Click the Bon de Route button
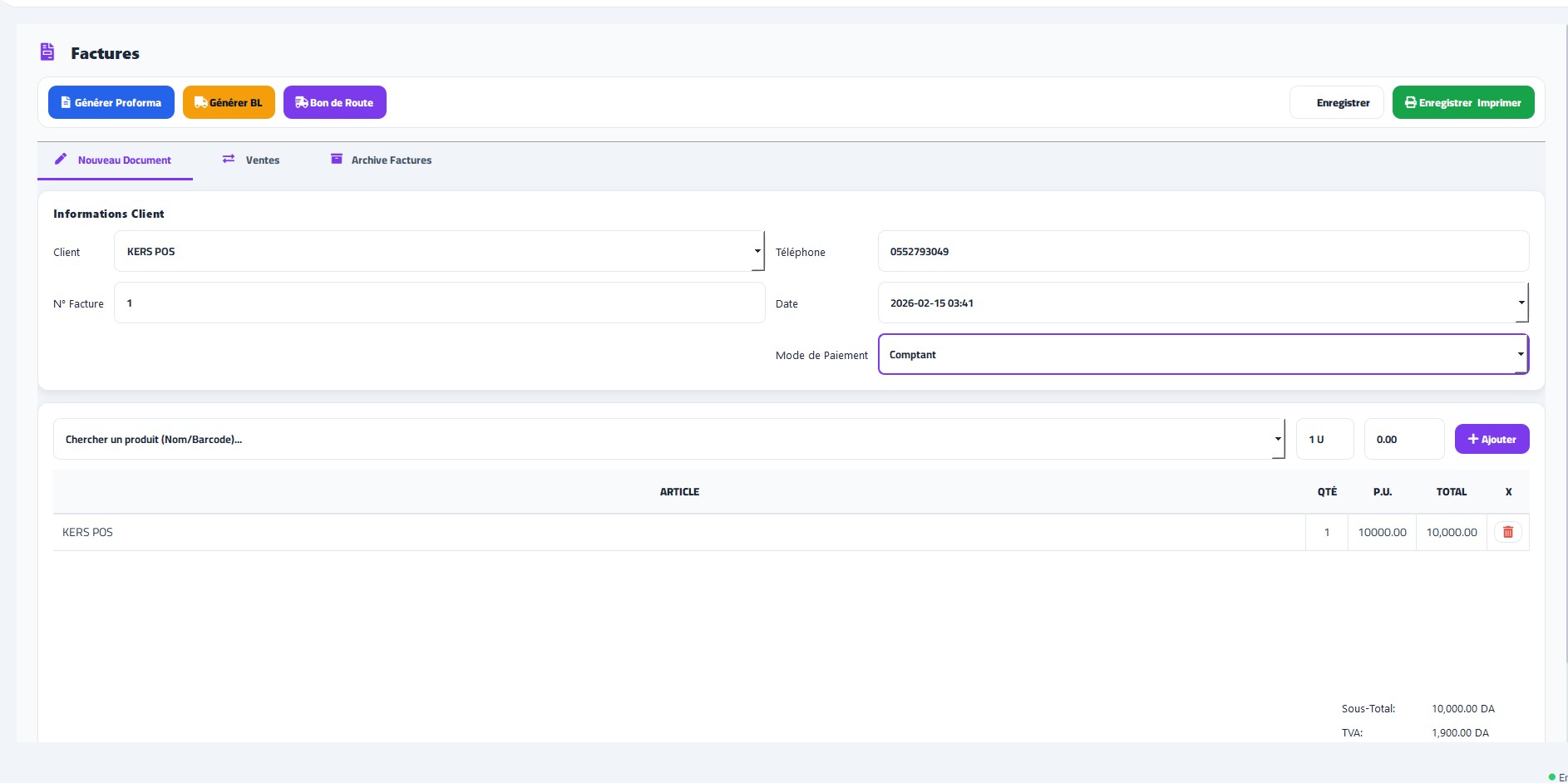Image resolution: width=1568 pixels, height=783 pixels. click(x=334, y=102)
